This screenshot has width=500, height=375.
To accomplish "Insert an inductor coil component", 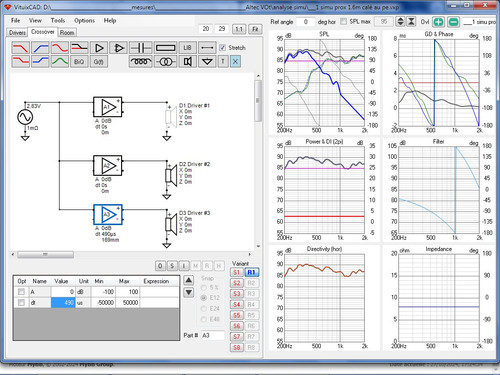I will (x=140, y=62).
